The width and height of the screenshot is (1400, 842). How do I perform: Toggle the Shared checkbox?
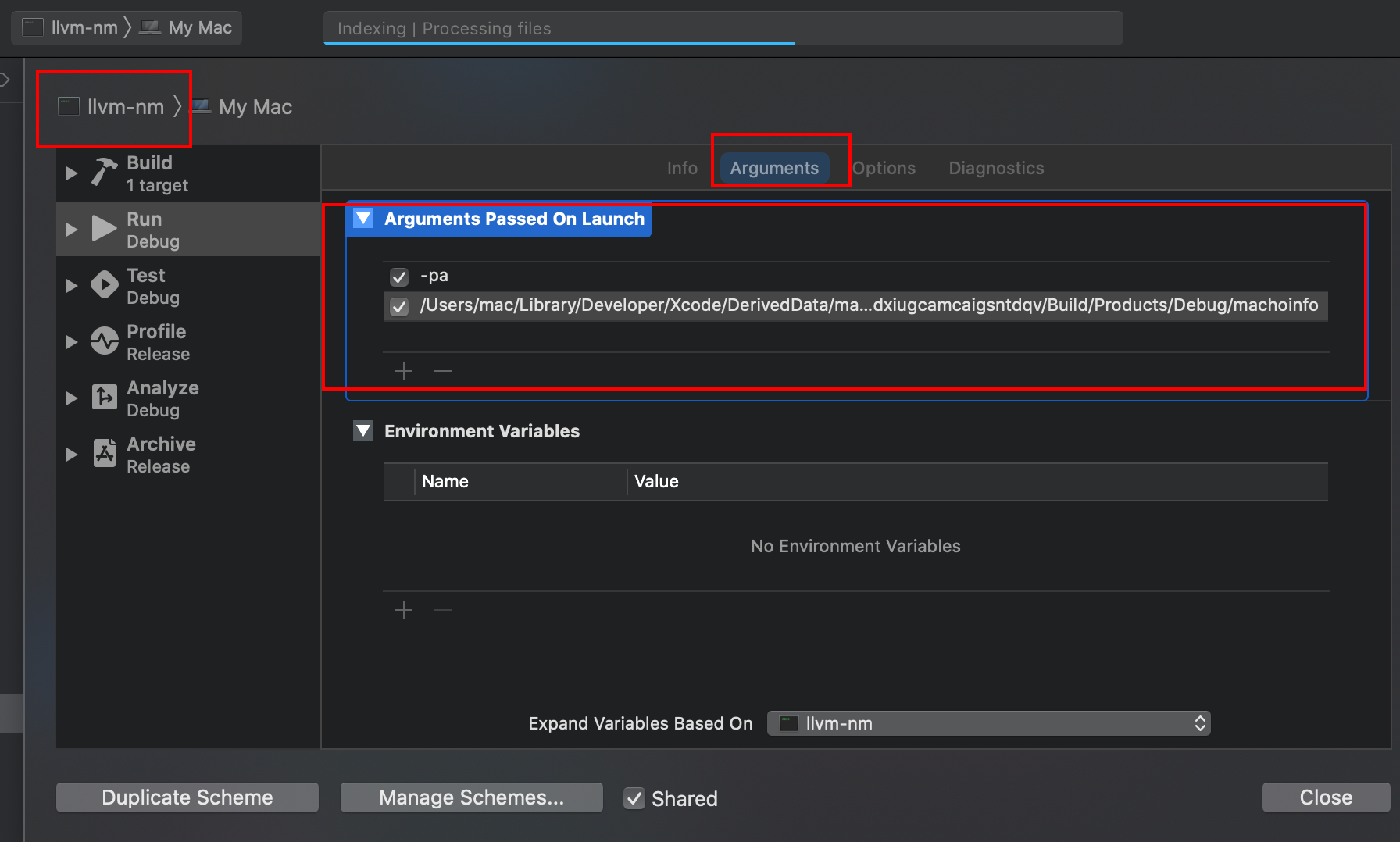tap(634, 798)
